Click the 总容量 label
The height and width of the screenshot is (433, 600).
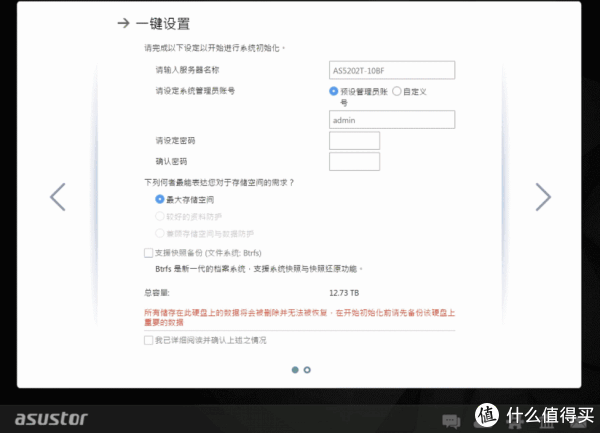(157, 293)
